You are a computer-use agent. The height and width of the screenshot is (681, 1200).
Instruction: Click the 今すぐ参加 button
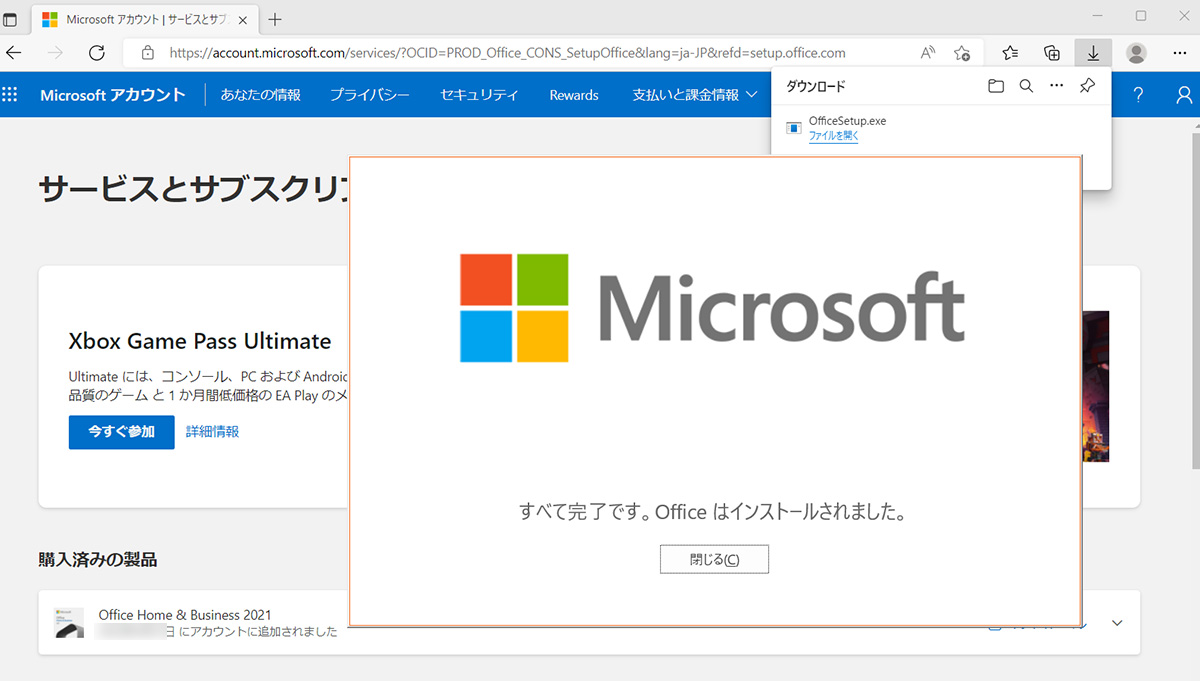[121, 432]
